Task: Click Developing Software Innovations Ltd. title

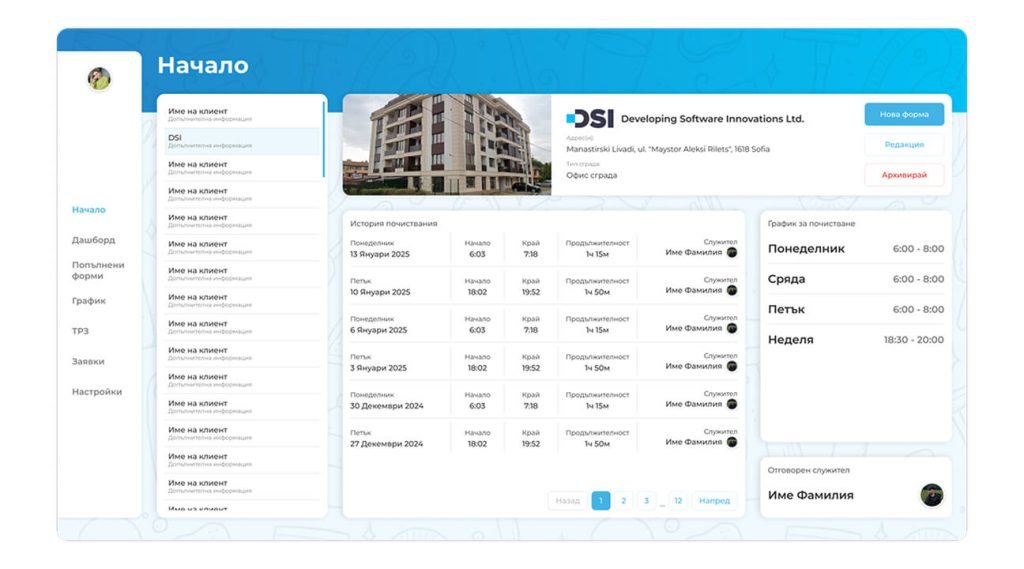Action: [x=712, y=119]
